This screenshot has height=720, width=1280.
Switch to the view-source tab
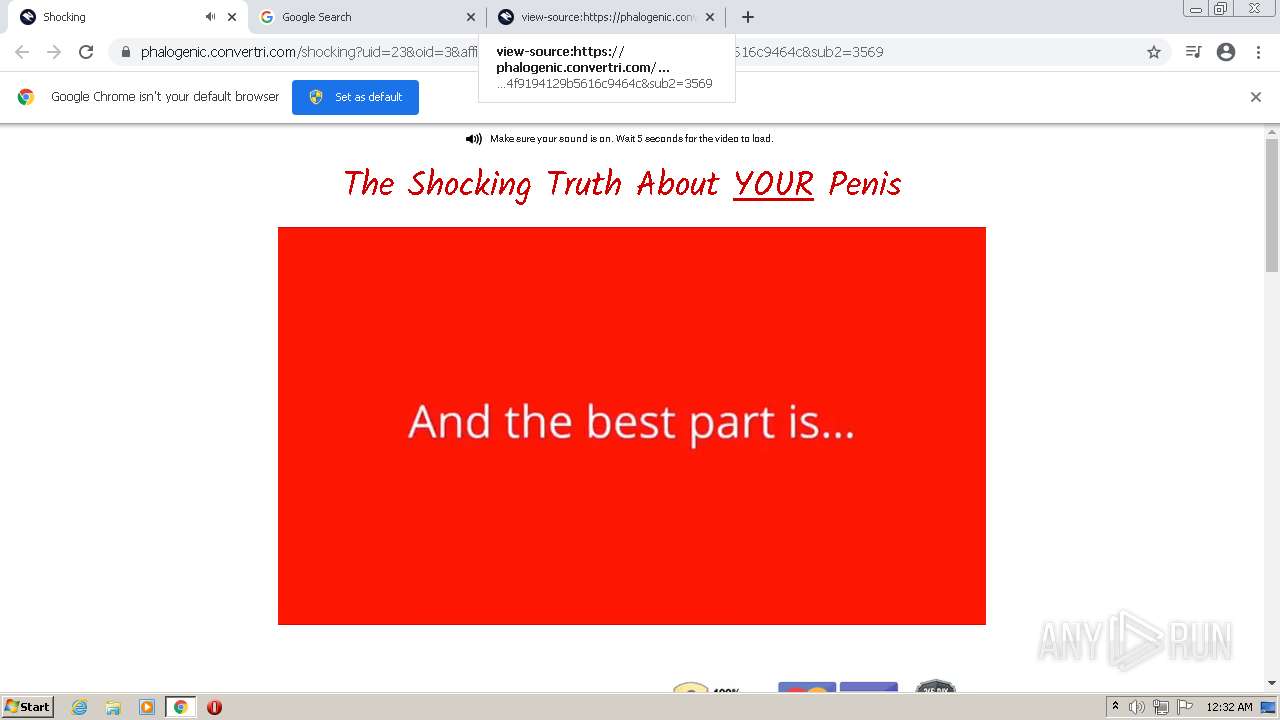tap(606, 17)
